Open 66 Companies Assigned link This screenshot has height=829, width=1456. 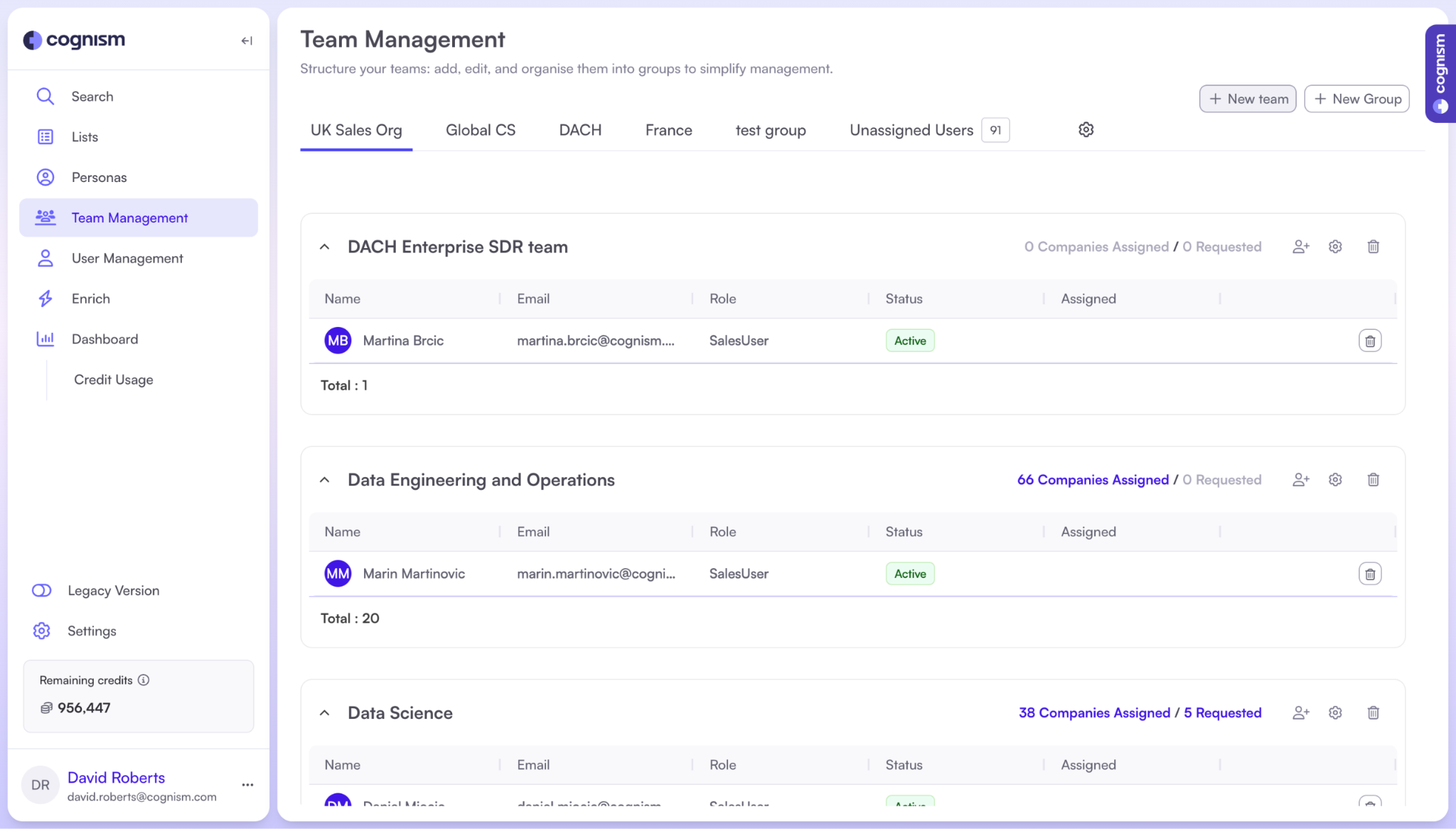(x=1092, y=480)
